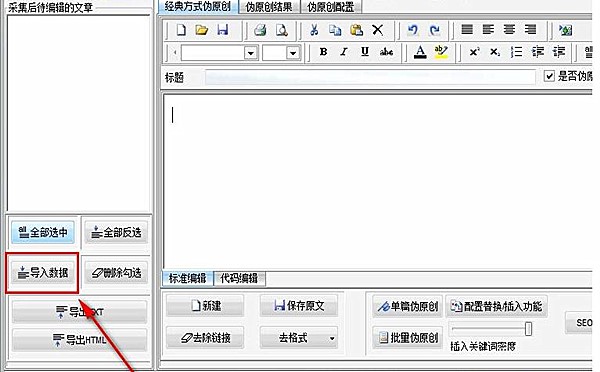Viewport: 600px width, 372px height.
Task: Open a file with the folder icon
Action: [202, 30]
